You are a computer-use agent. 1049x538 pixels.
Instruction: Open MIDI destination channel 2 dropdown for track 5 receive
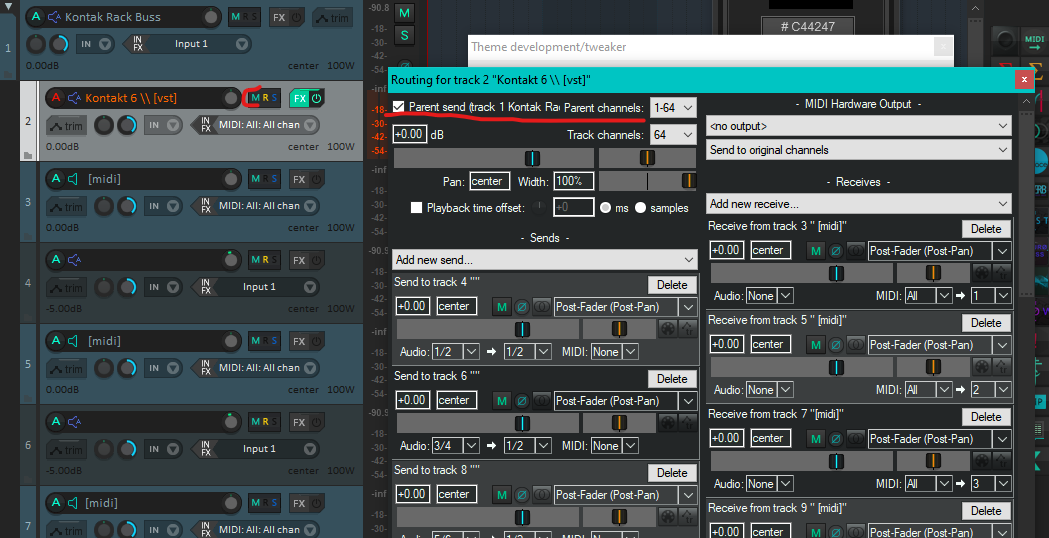pyautogui.click(x=991, y=389)
